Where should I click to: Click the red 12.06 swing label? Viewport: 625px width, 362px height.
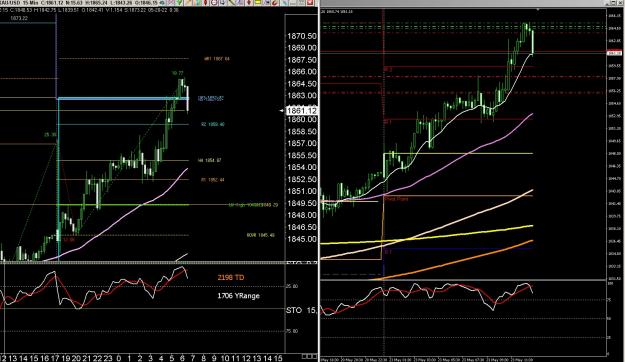pyautogui.click(x=69, y=240)
